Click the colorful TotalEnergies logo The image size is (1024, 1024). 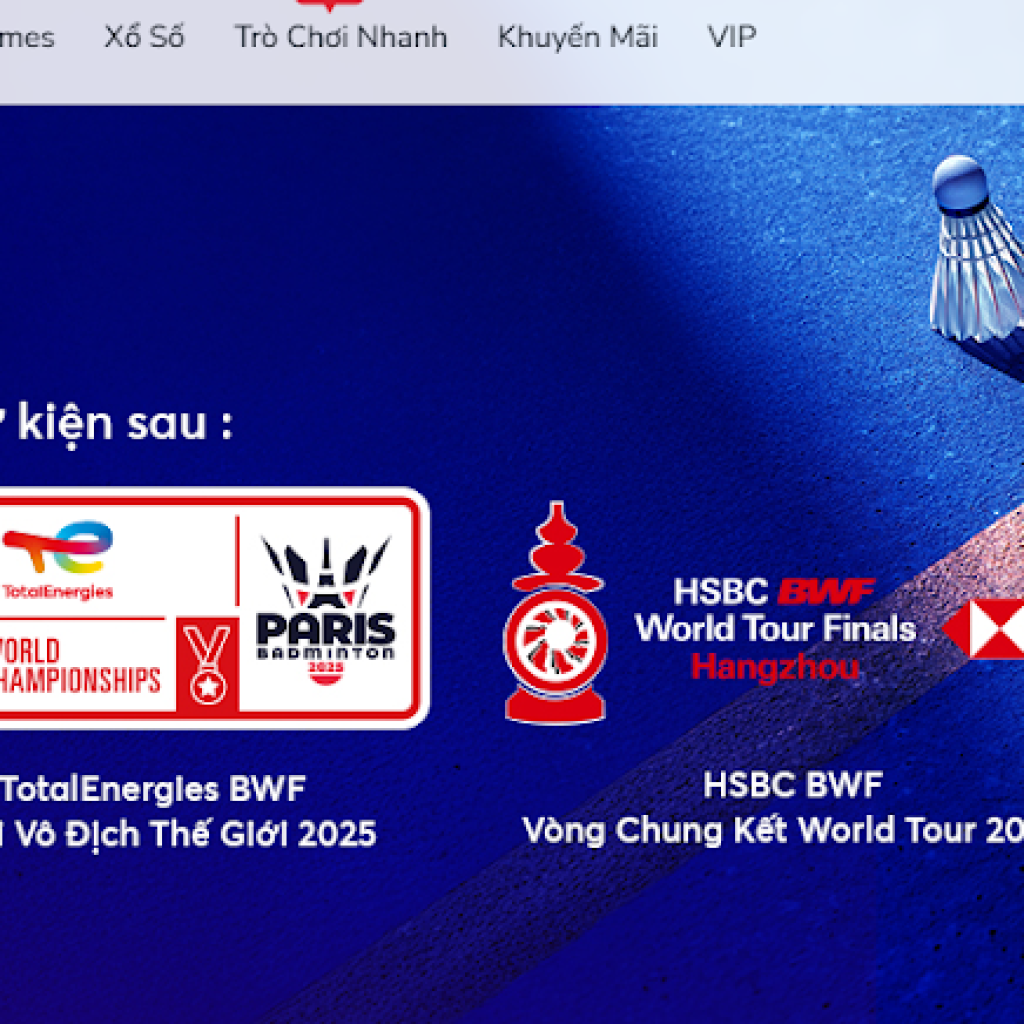point(57,560)
